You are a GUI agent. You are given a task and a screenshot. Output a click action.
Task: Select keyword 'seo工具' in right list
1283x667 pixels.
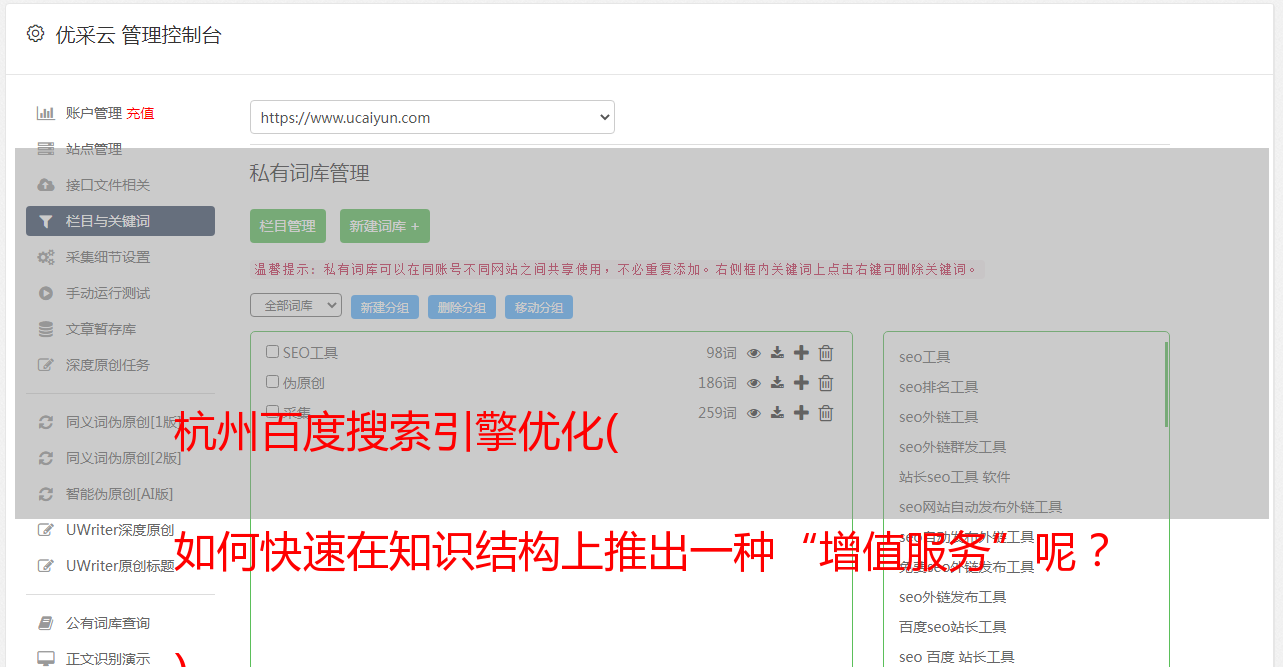pos(925,357)
